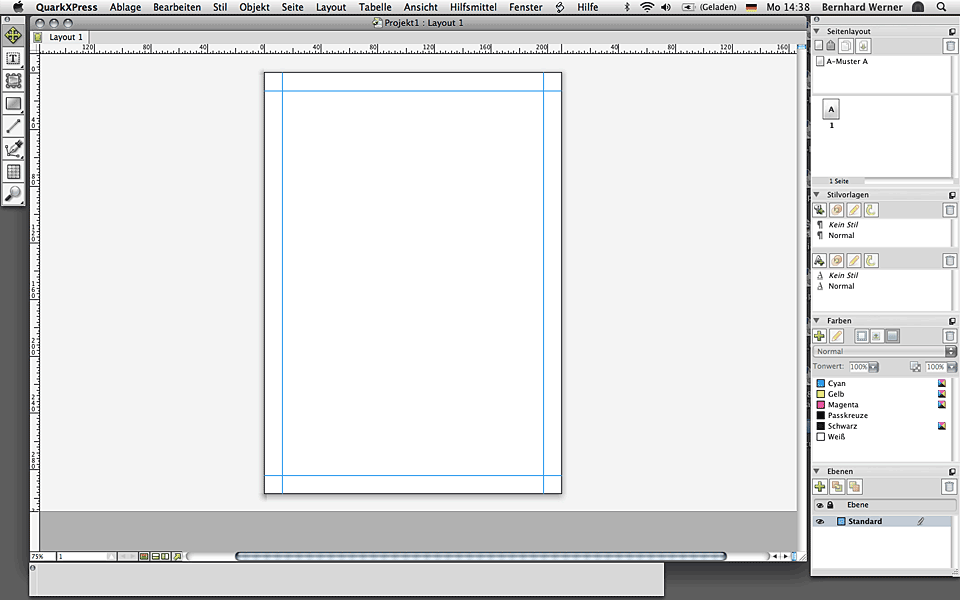
Task: Collapse the Stilvorlagen panel triangle
Action: pyautogui.click(x=817, y=194)
